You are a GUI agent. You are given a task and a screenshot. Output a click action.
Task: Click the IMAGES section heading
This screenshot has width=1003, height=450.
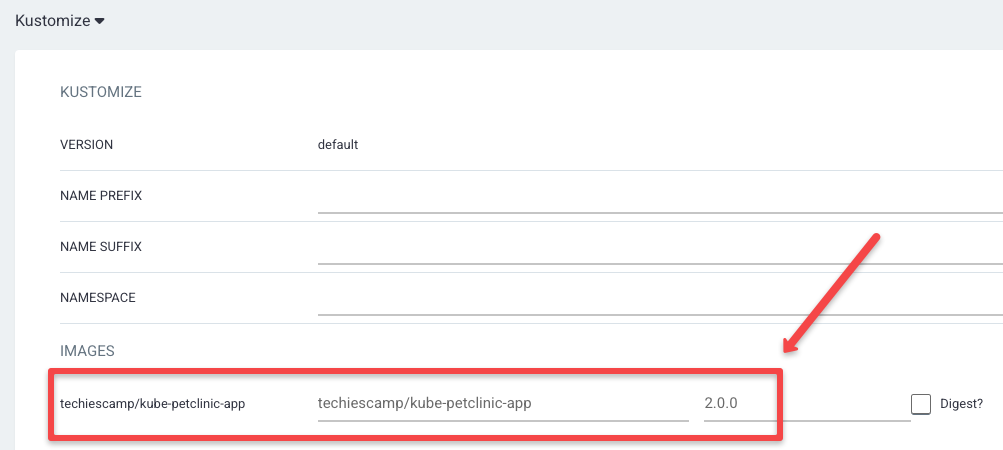88,351
